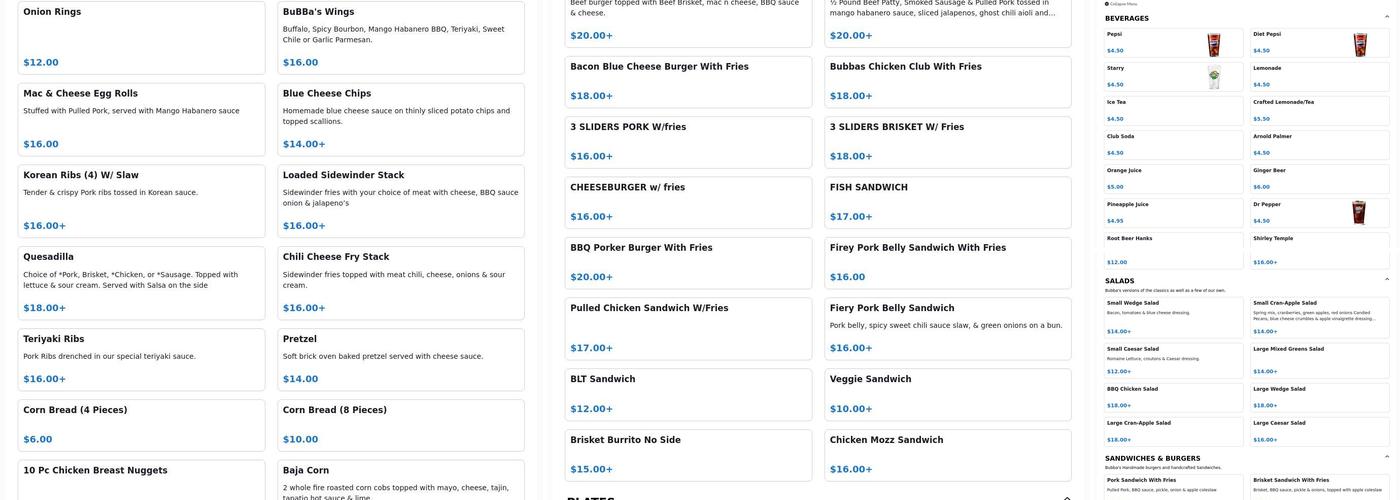The width and height of the screenshot is (1400, 500).
Task: Click the Dr Pepper cup image
Action: pos(1358,213)
